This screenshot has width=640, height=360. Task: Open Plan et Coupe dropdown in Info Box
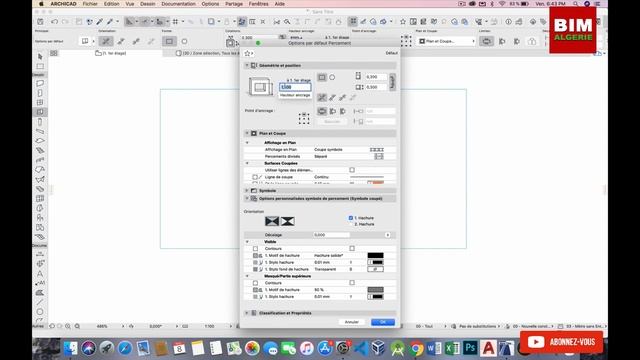click(447, 41)
